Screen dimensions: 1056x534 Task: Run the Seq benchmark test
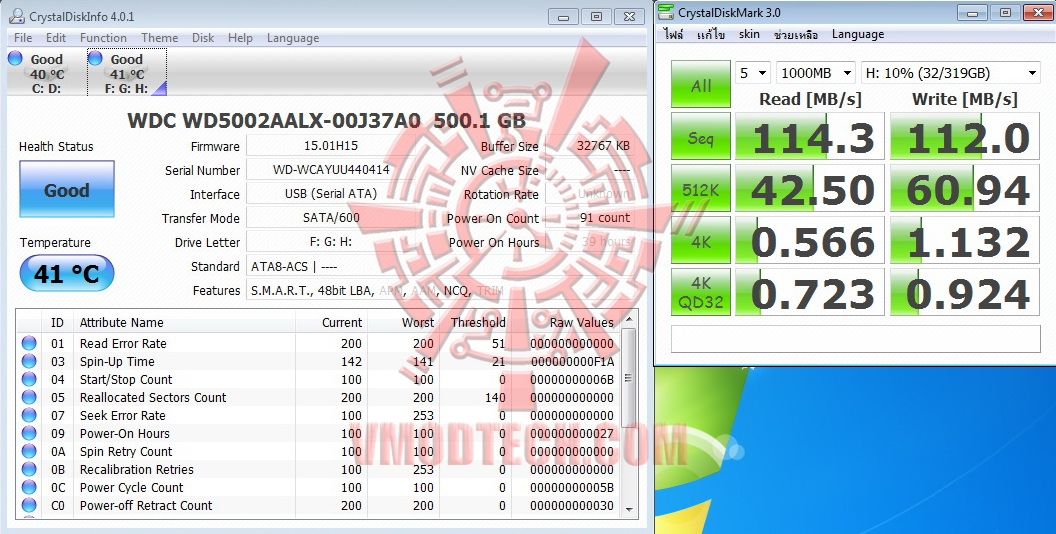click(x=701, y=137)
